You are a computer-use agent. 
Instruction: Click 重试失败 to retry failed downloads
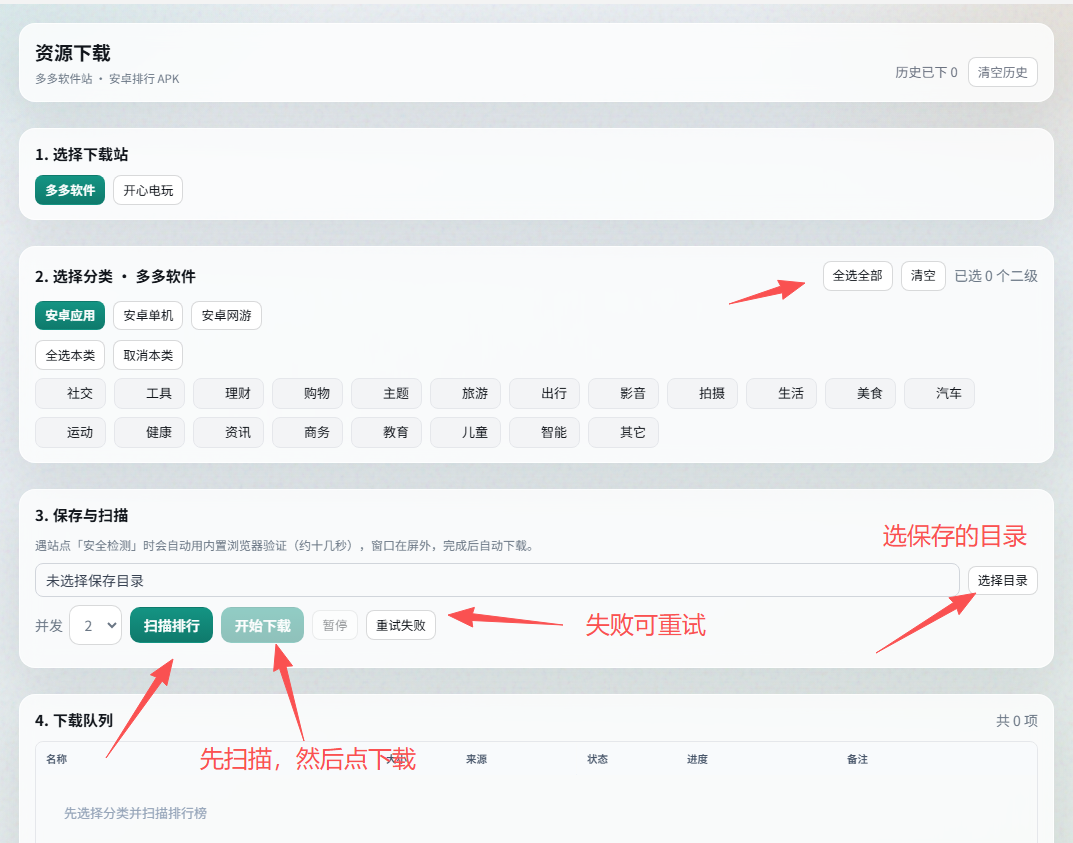[401, 625]
